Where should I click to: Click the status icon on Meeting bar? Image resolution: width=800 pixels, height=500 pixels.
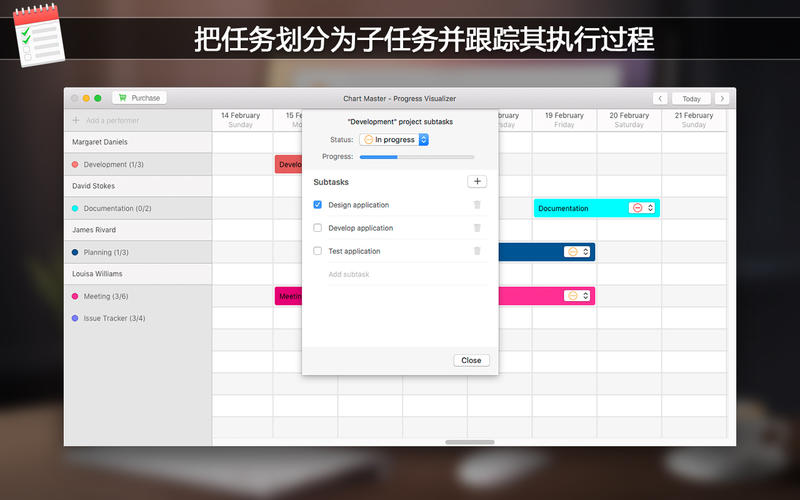click(x=572, y=295)
